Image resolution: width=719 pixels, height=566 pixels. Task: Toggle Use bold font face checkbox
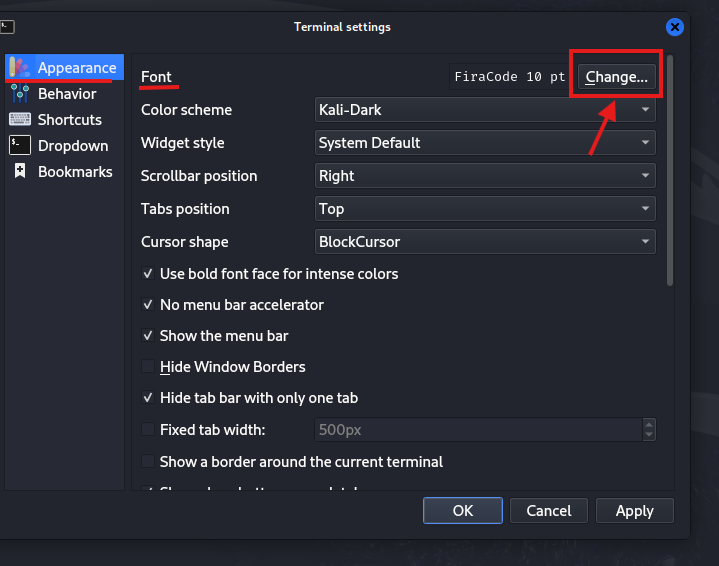click(x=148, y=274)
